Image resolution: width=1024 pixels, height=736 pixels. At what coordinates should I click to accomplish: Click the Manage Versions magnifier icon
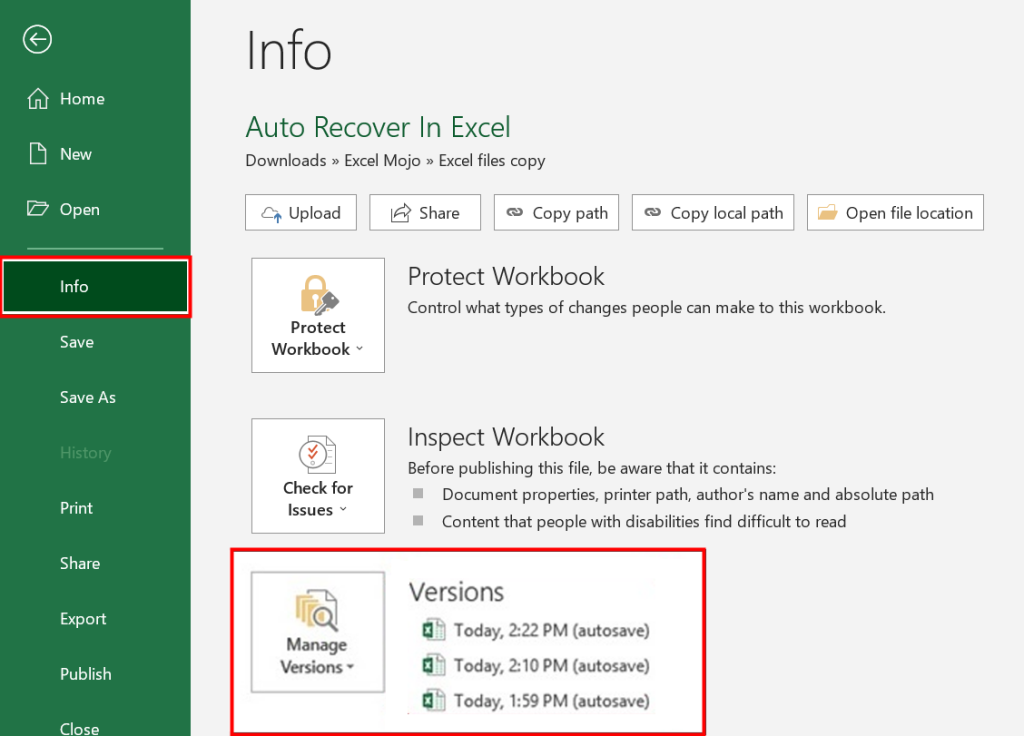point(317,611)
